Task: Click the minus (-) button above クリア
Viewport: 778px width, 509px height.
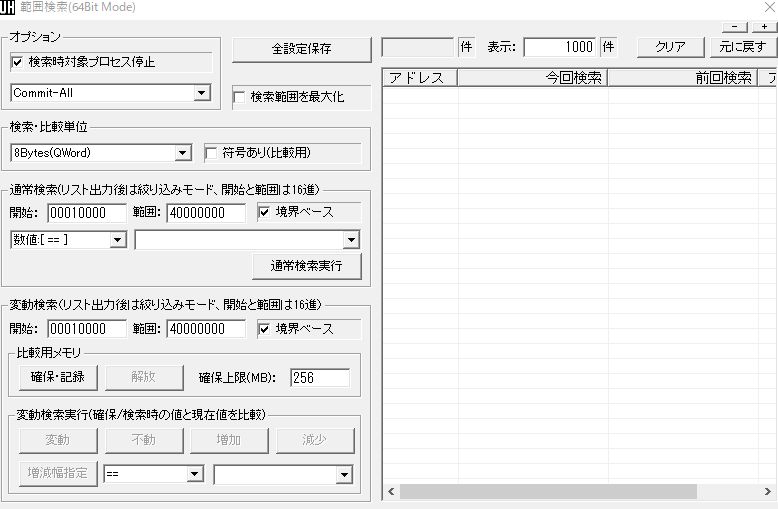Action: pyautogui.click(x=735, y=27)
